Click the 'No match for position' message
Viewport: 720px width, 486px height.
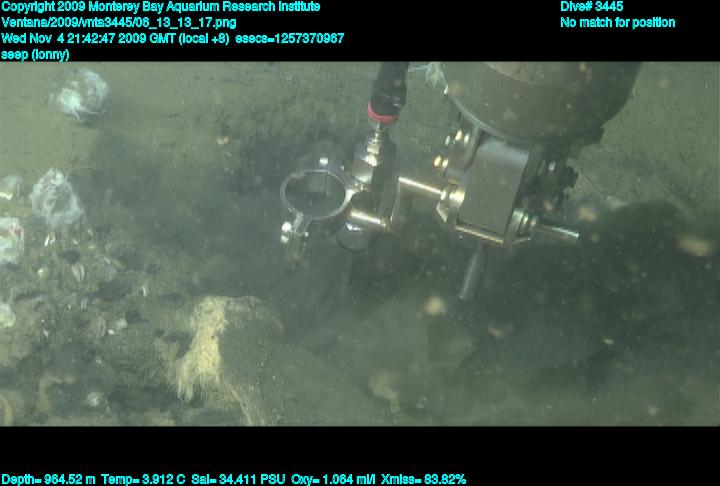618,23
